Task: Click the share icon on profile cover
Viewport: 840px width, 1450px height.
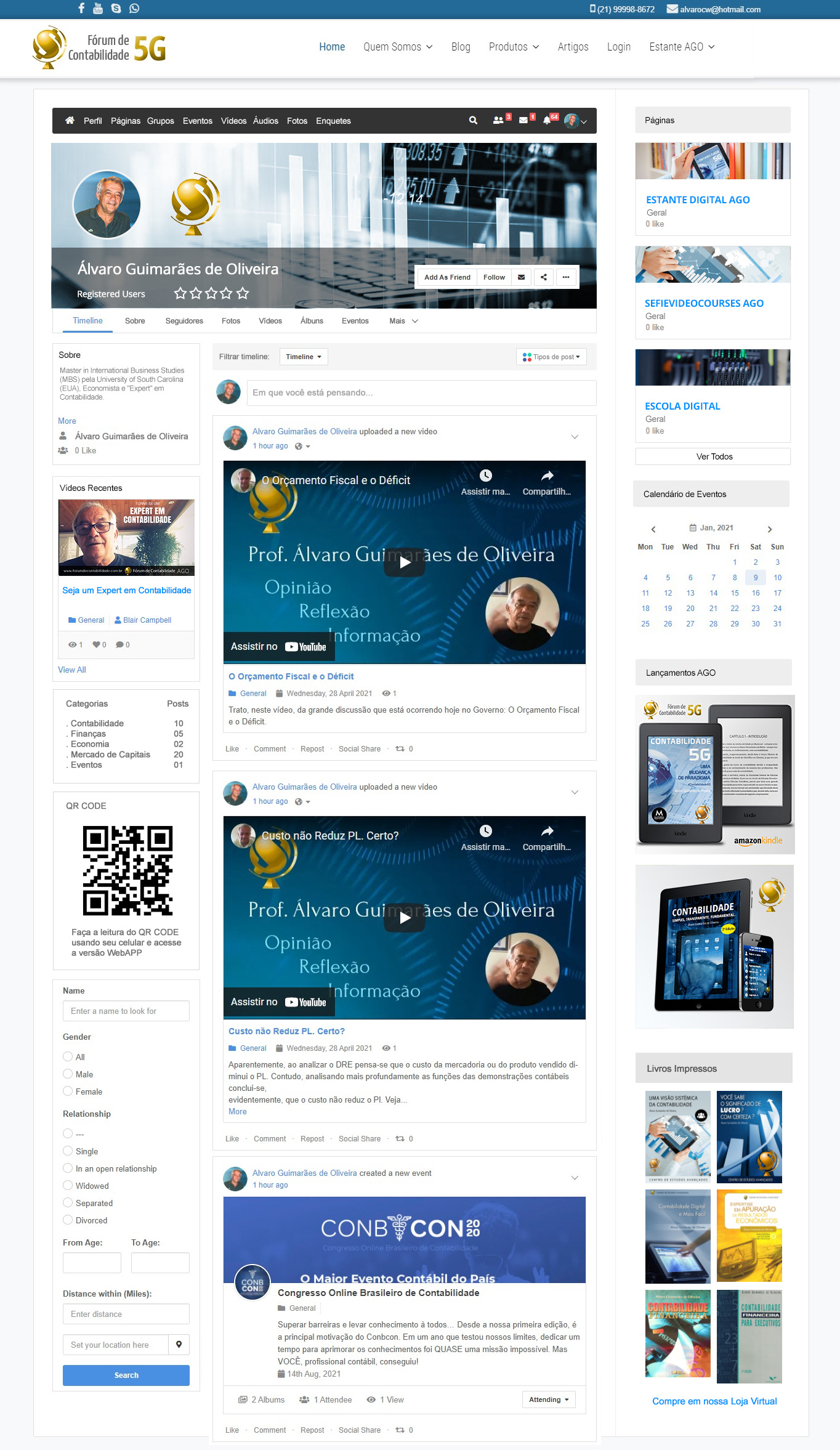Action: [x=543, y=277]
